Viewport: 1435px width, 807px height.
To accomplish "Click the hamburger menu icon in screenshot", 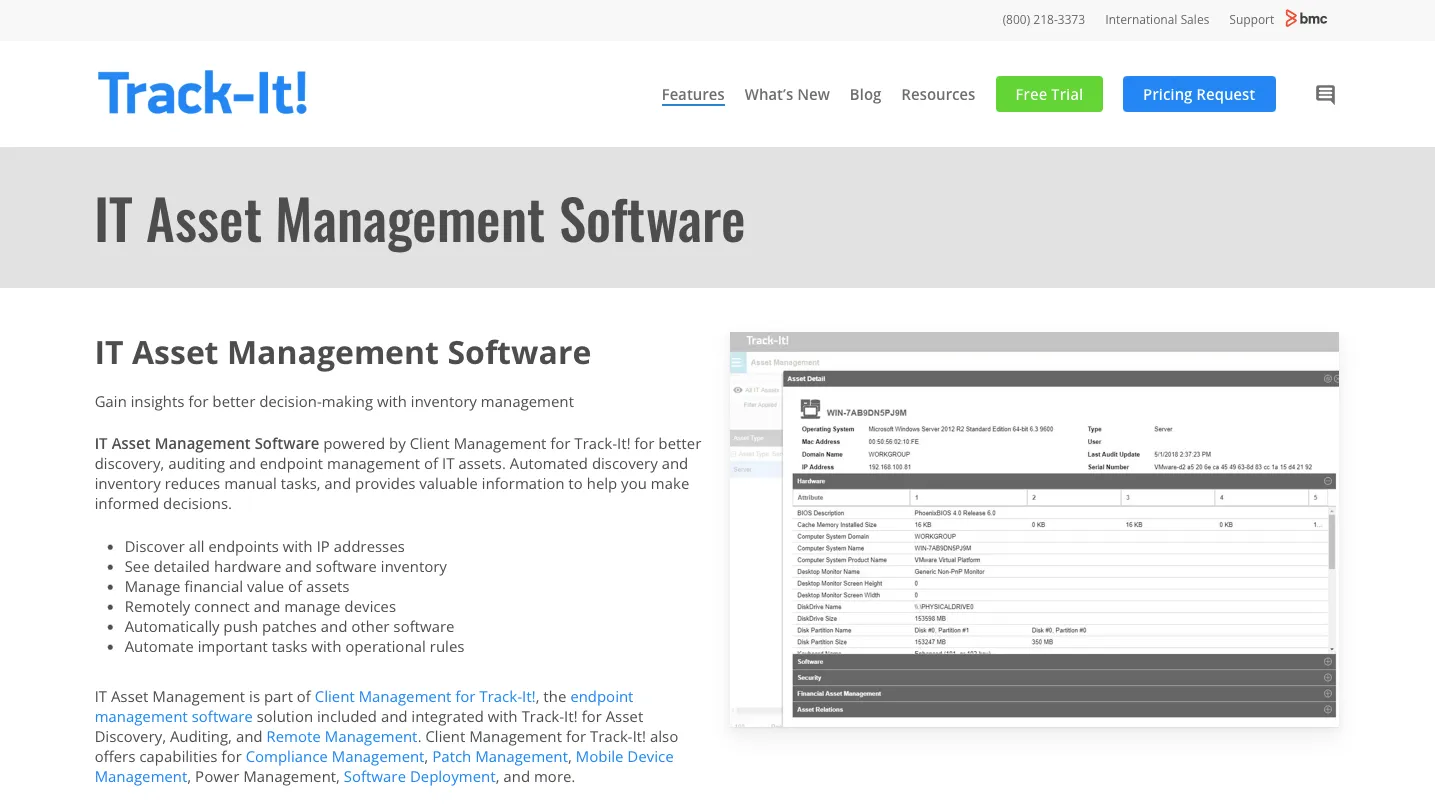I will [738, 362].
